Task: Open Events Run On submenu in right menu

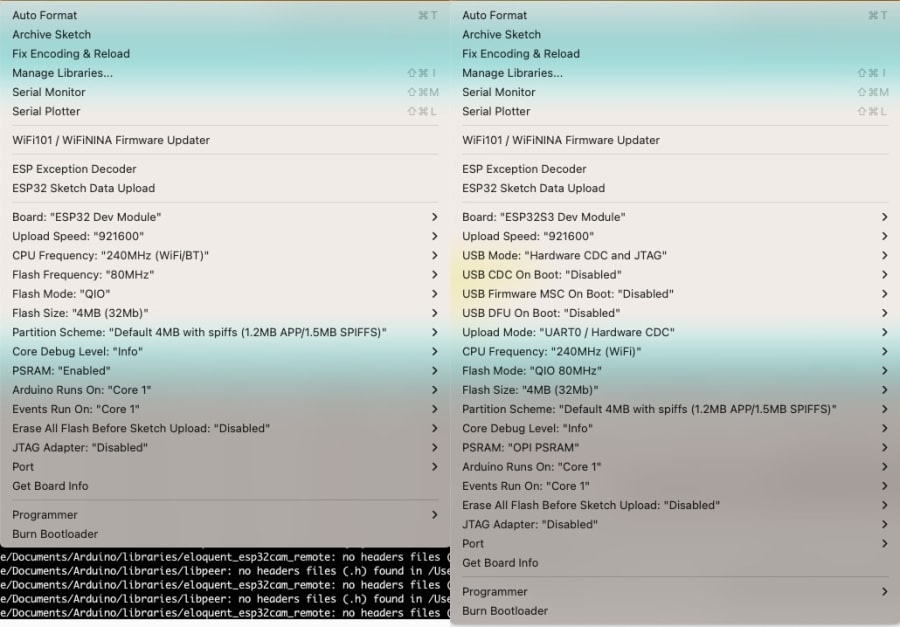Action: click(x=675, y=486)
